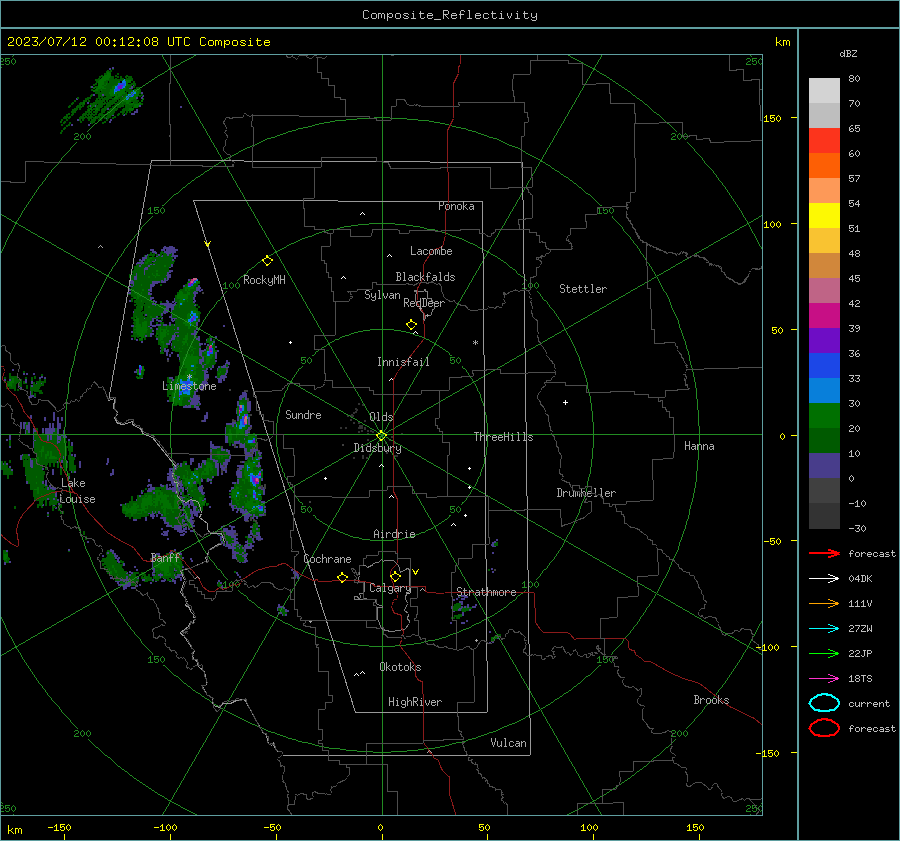
Task: Click the radar site marker near Didsbury
Action: tap(381, 436)
